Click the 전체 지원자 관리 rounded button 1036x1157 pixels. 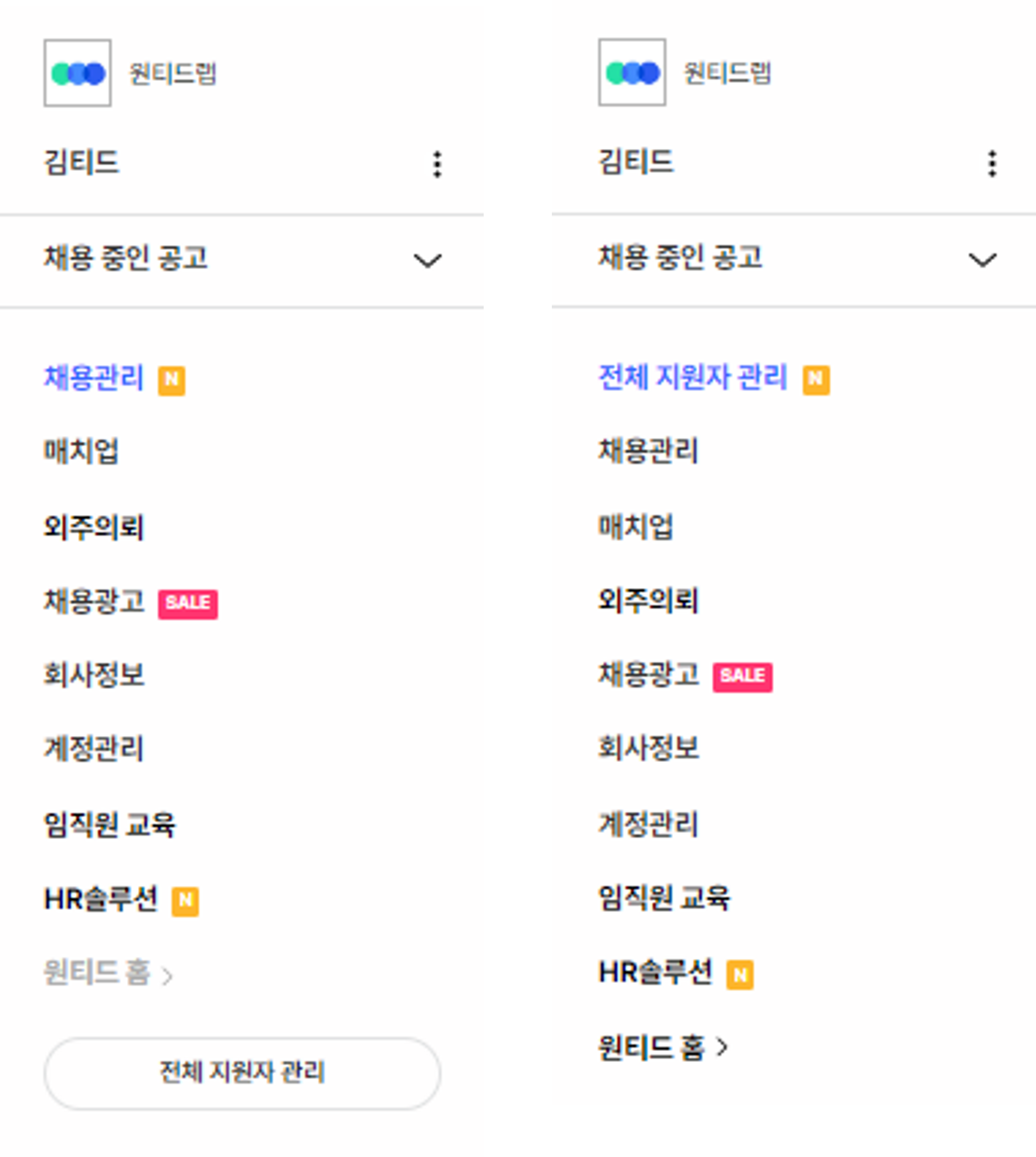[242, 1073]
